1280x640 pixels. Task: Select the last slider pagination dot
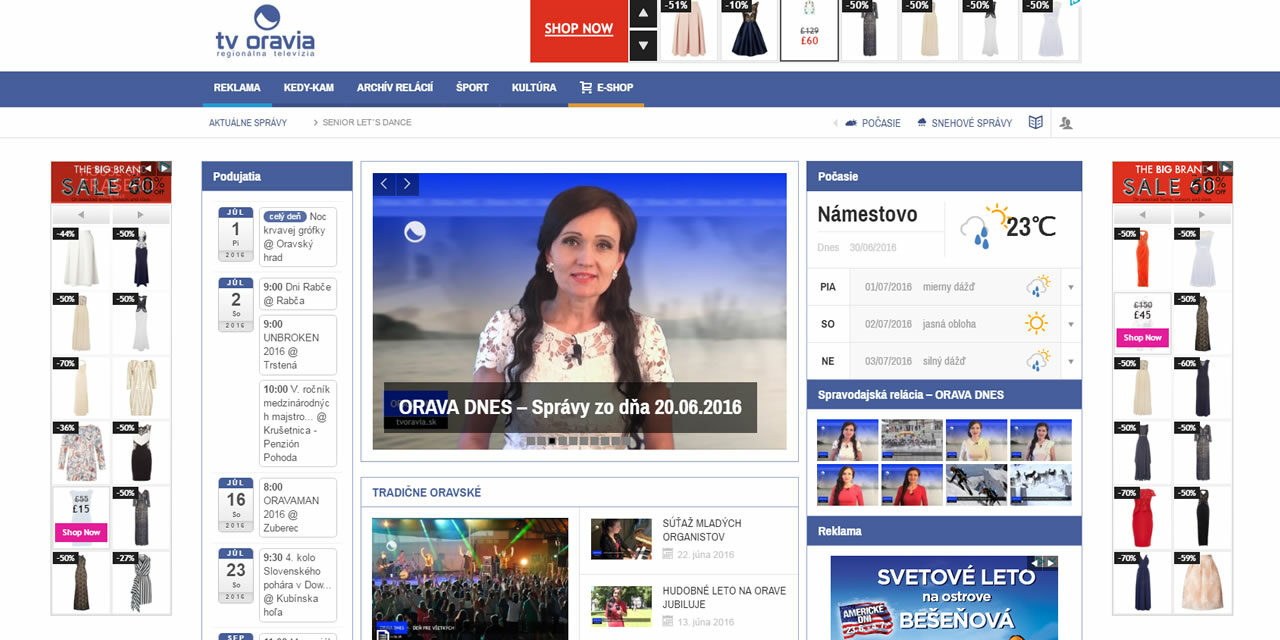click(x=628, y=441)
